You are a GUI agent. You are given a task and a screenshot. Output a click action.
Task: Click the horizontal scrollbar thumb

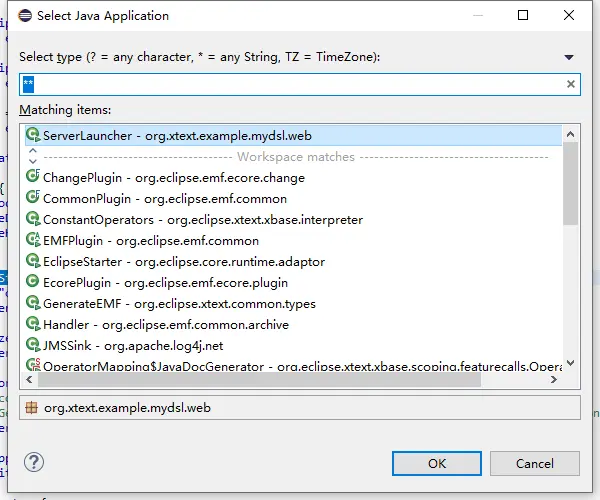[x=259, y=379]
